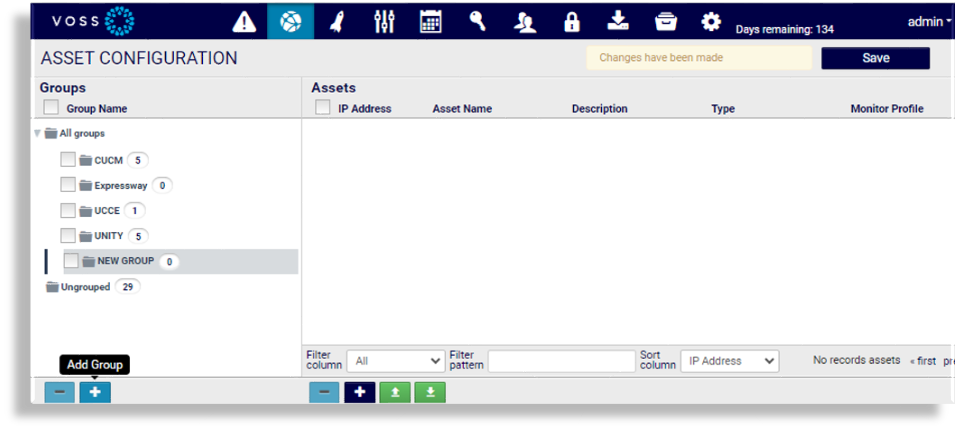
Task: Open the gear settings icon
Action: click(x=711, y=22)
